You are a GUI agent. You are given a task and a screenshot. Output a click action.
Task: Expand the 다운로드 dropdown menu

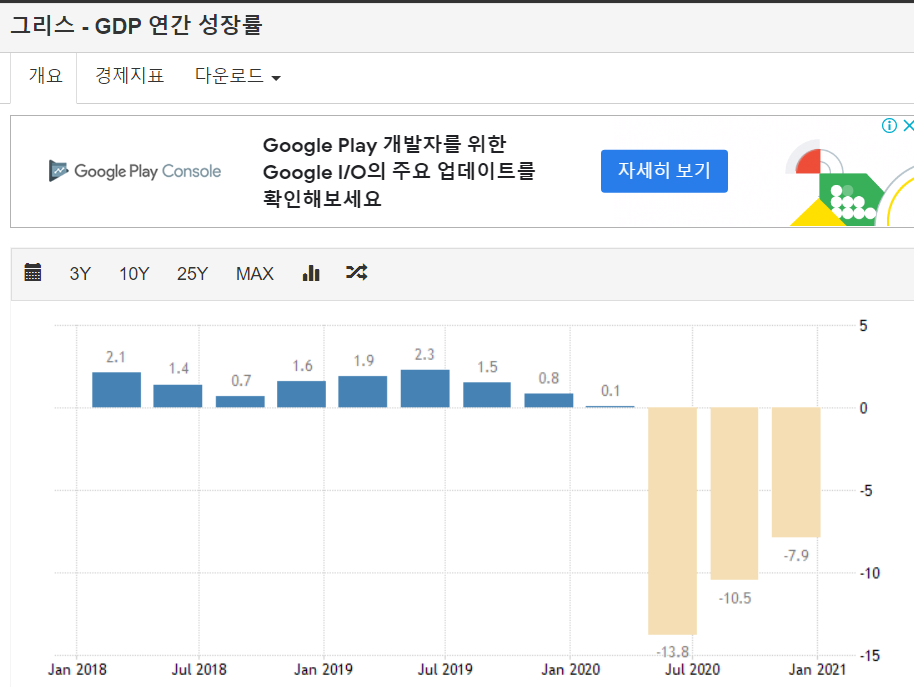point(237,76)
